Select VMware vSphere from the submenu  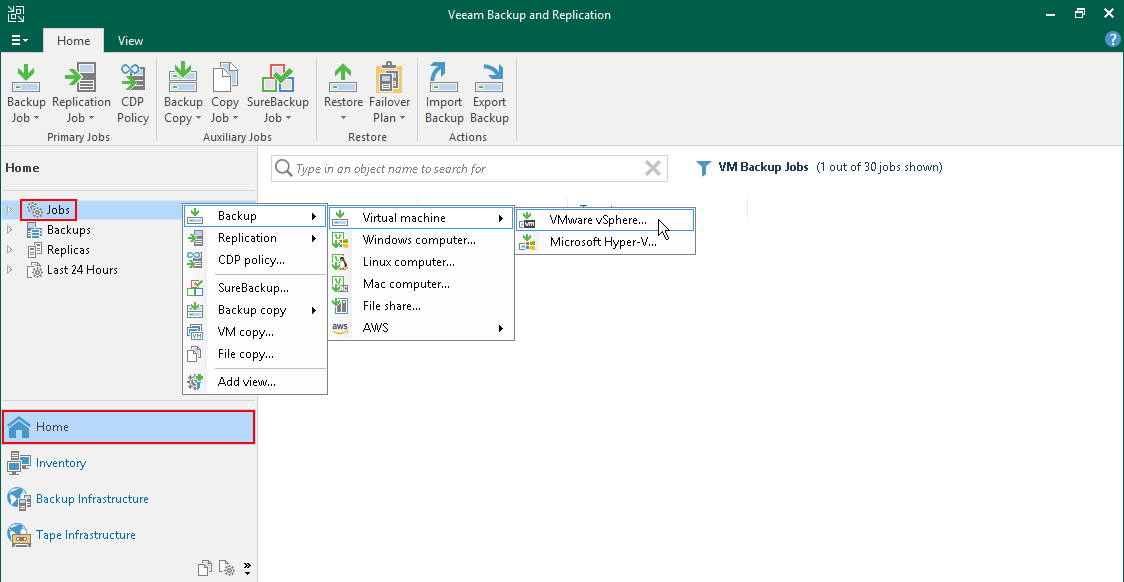coord(597,220)
